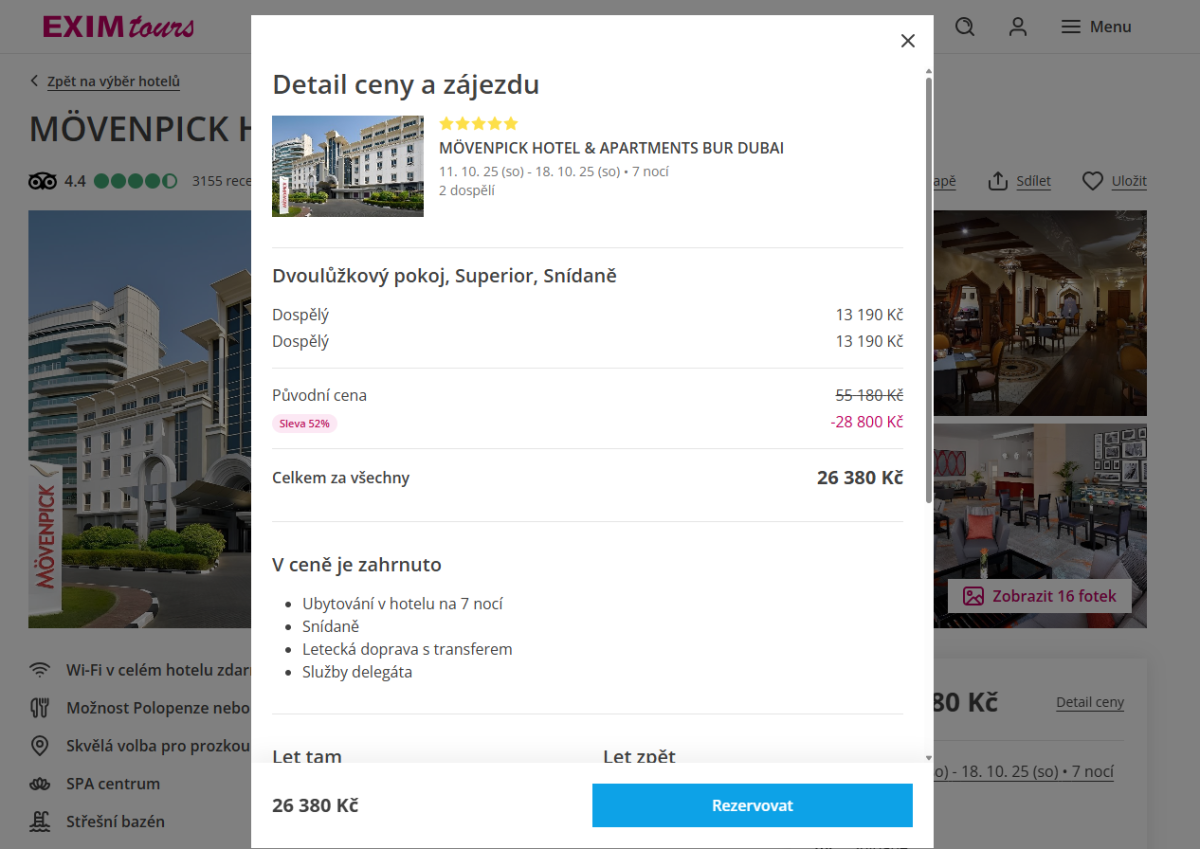Click the share icon next to Sdílet
This screenshot has width=1200, height=849.
click(998, 181)
